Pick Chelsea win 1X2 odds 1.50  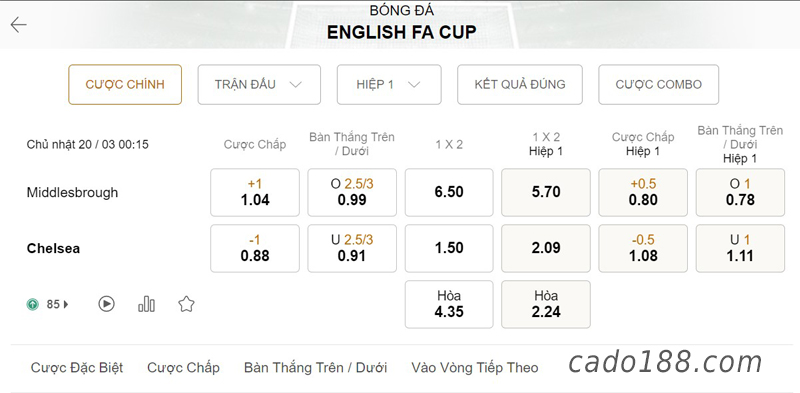click(x=449, y=248)
